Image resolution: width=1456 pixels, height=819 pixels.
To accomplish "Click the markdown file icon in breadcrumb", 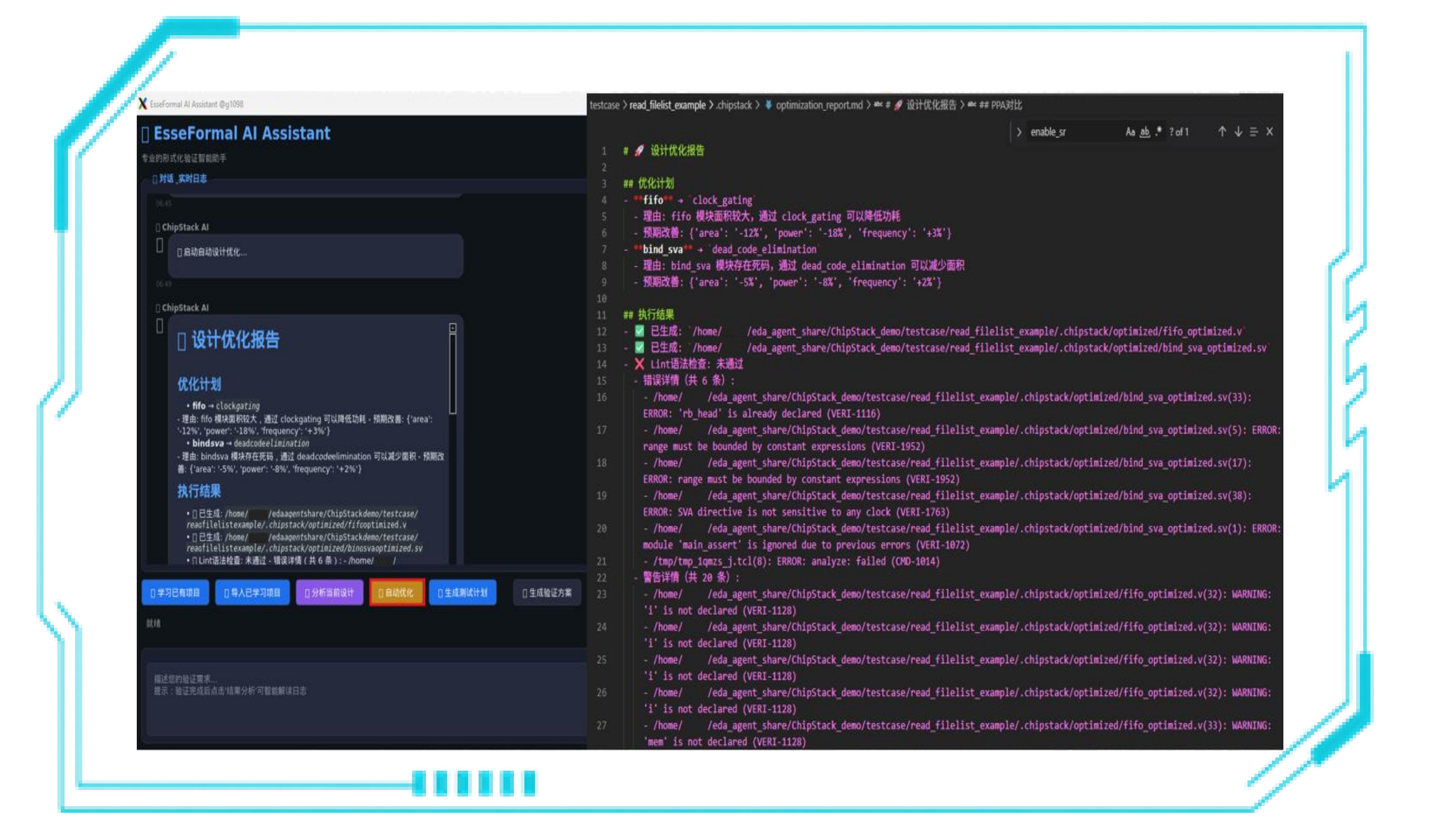I will click(768, 105).
